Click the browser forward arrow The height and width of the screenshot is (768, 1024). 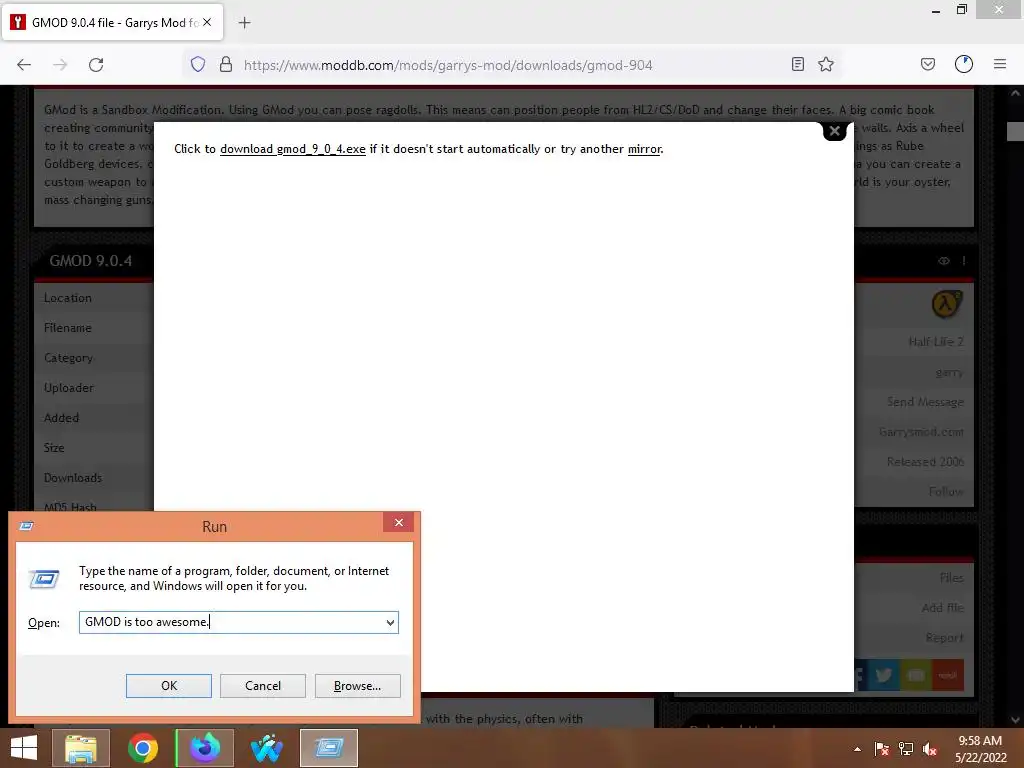coord(60,65)
